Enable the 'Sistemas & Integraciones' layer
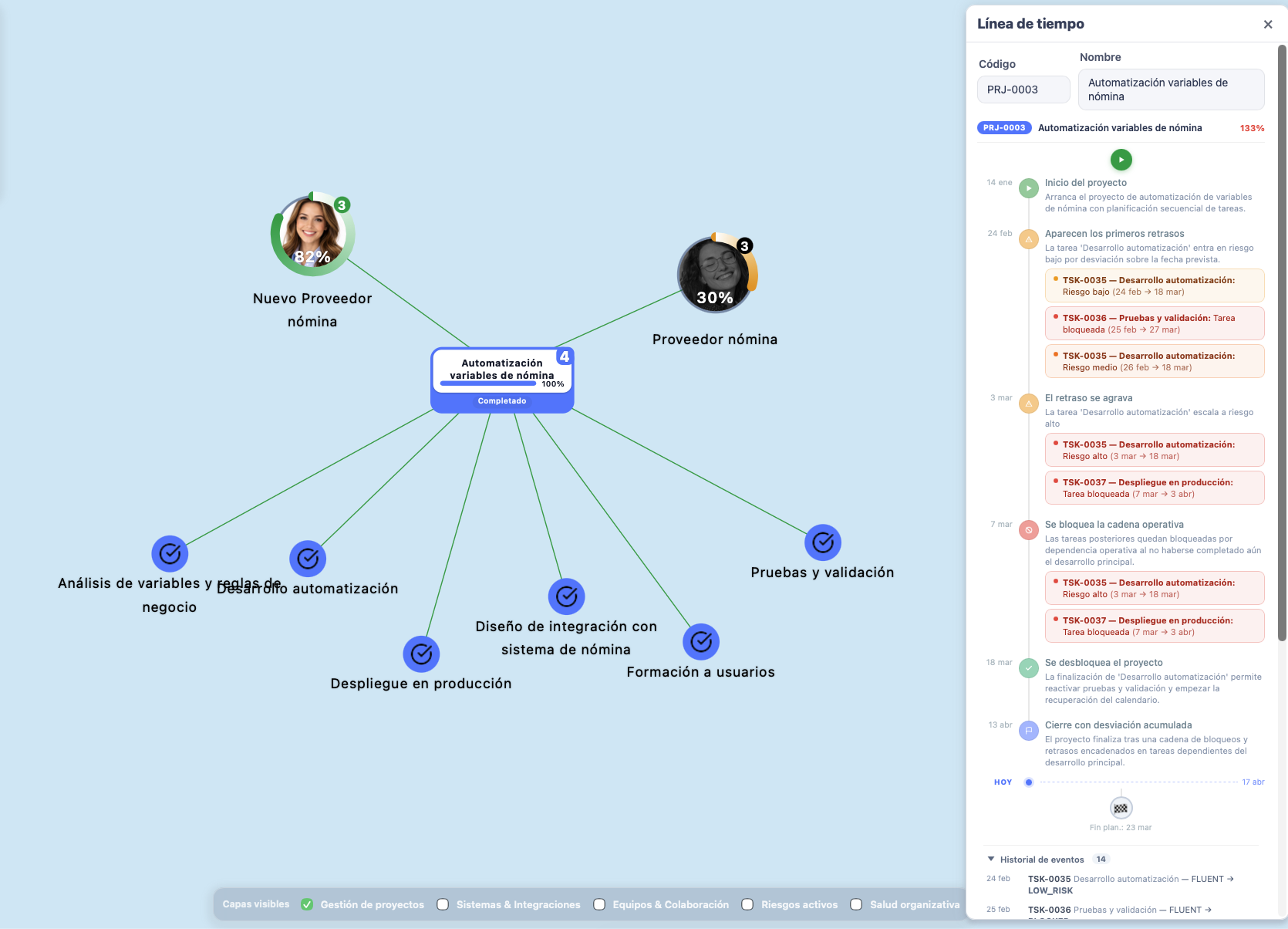1288x929 pixels. pos(443,904)
